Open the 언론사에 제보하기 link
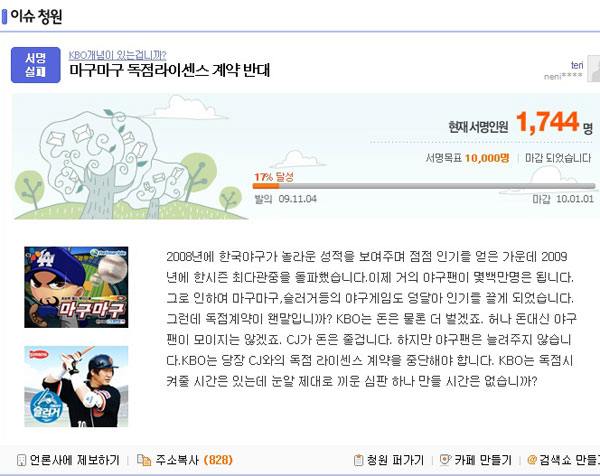The image size is (600, 476). pyautogui.click(x=75, y=460)
